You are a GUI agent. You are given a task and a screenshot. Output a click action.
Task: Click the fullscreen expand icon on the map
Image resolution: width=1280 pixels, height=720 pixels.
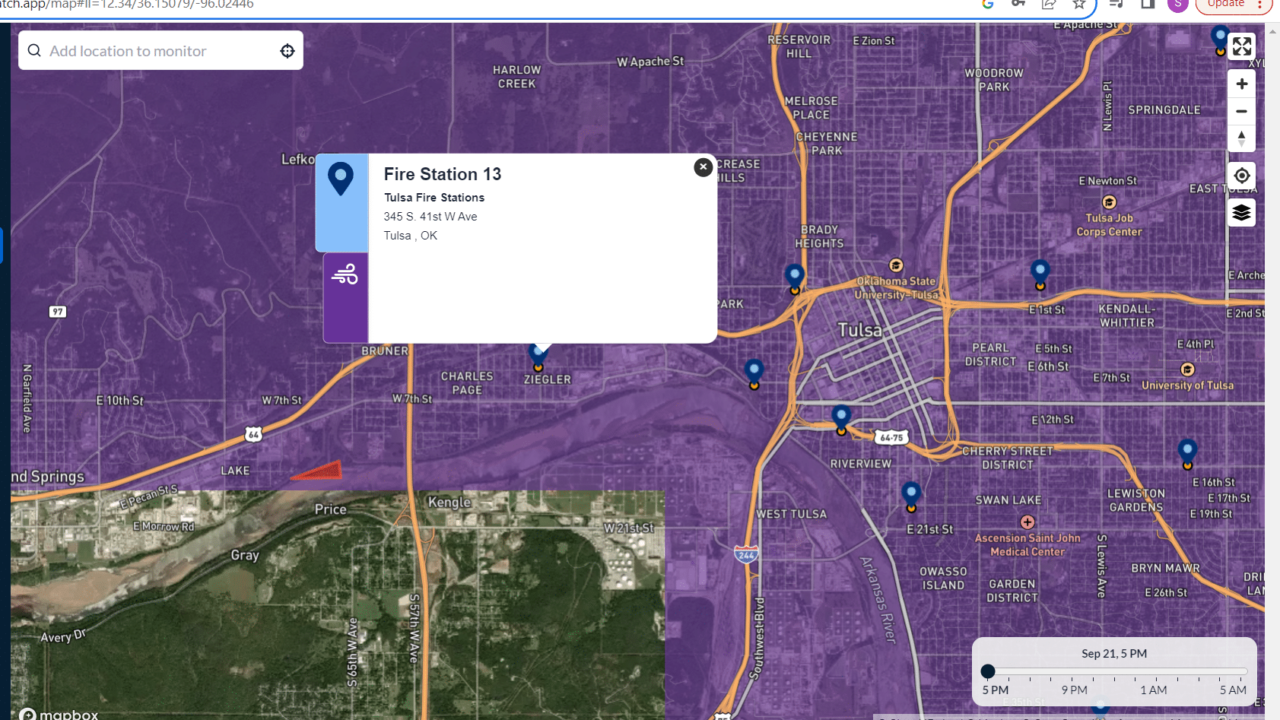1241,46
